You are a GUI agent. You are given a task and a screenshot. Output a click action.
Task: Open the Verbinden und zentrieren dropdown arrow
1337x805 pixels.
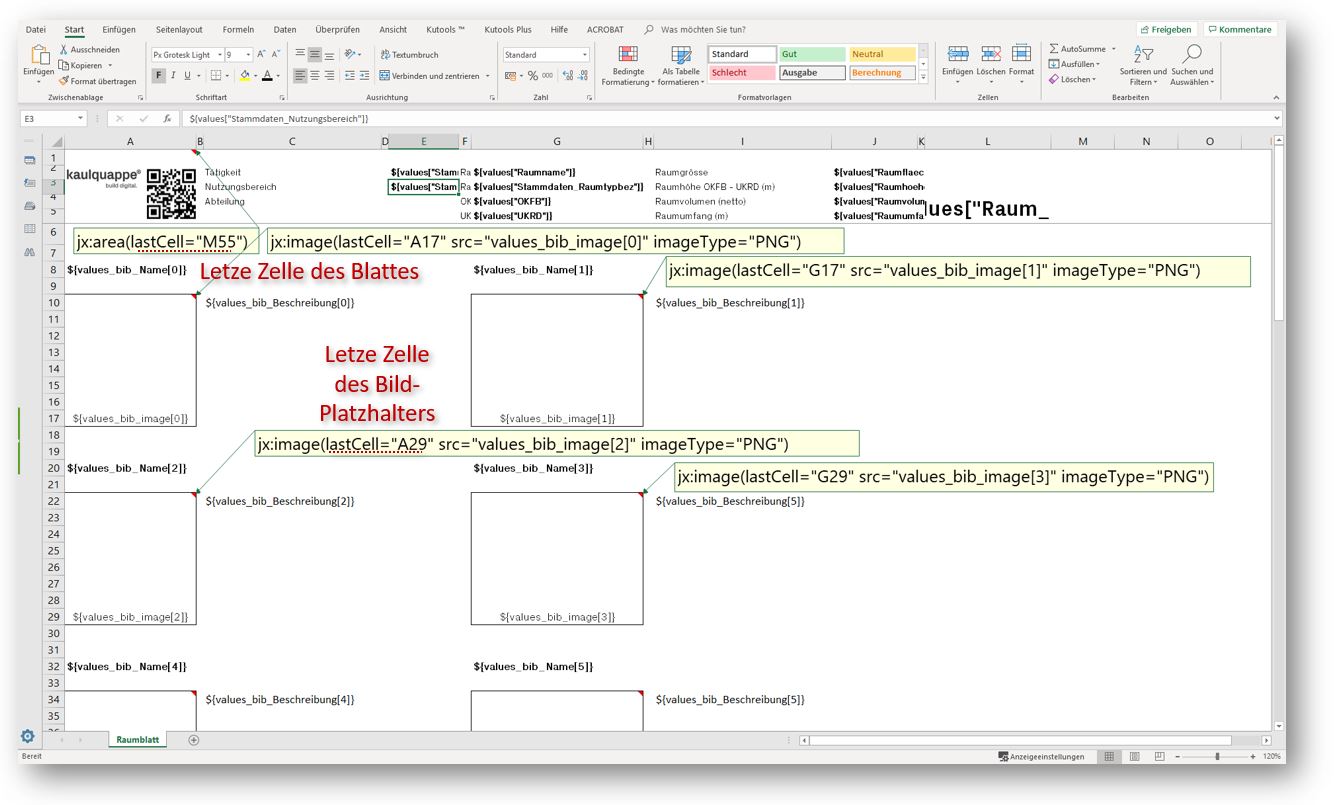488,76
